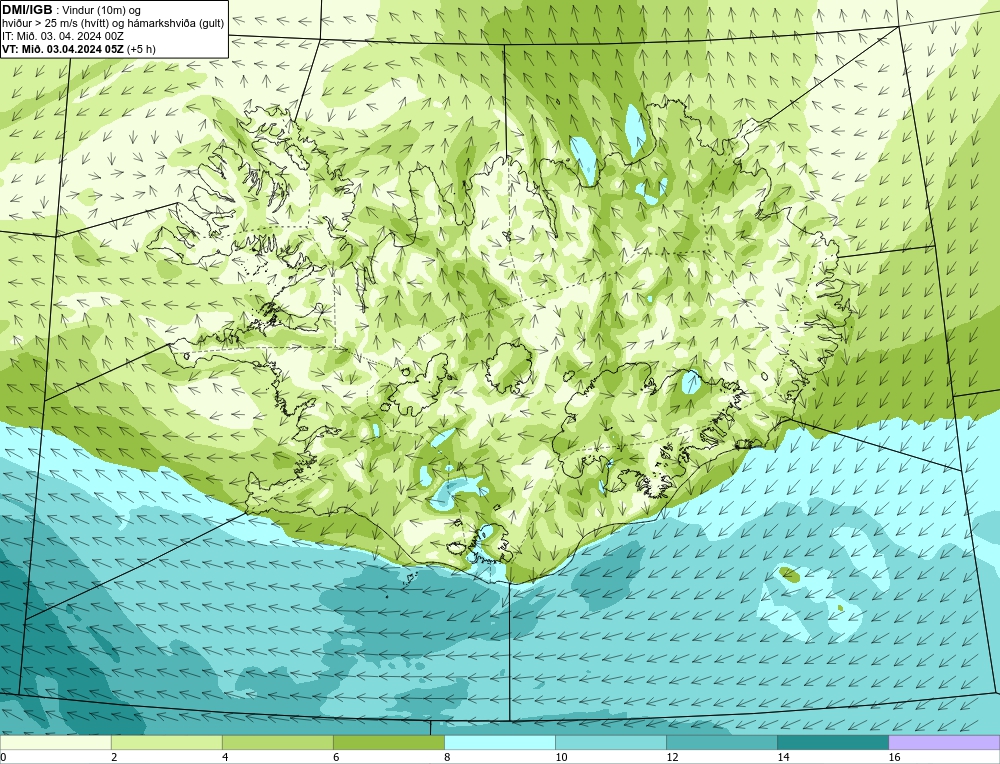This screenshot has width=1000, height=764.
Task: Click the '(+5 h)' forecast offset text
Action: (142, 49)
